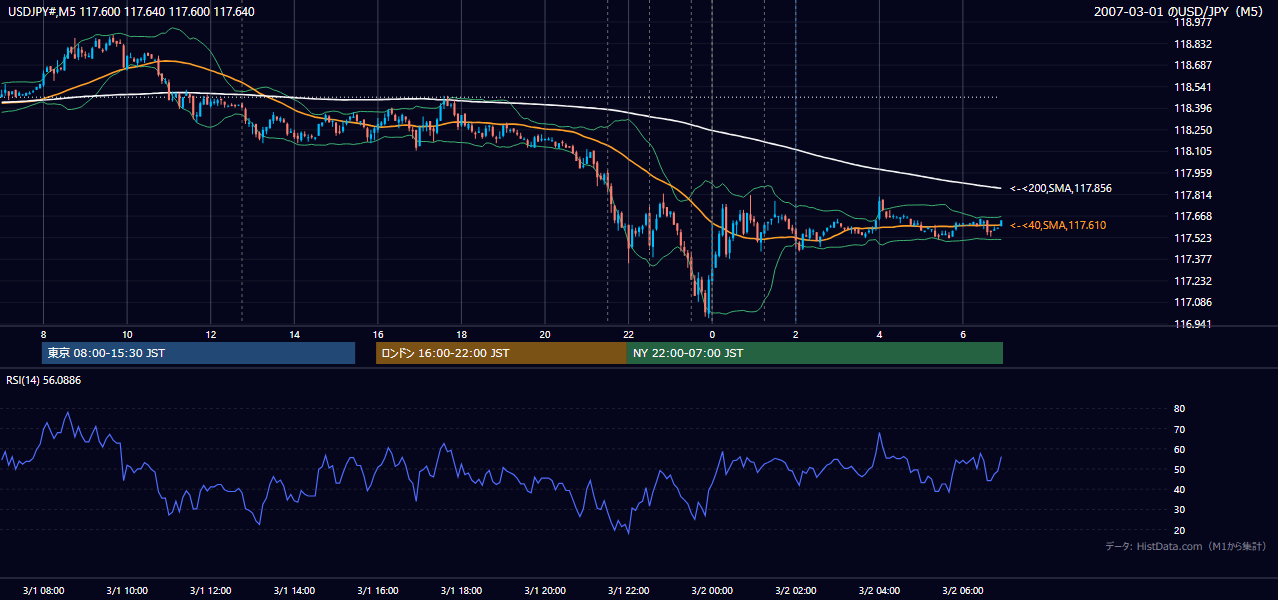Click hour tick 14 on price chart axis
The height and width of the screenshot is (600, 1278).
click(294, 334)
